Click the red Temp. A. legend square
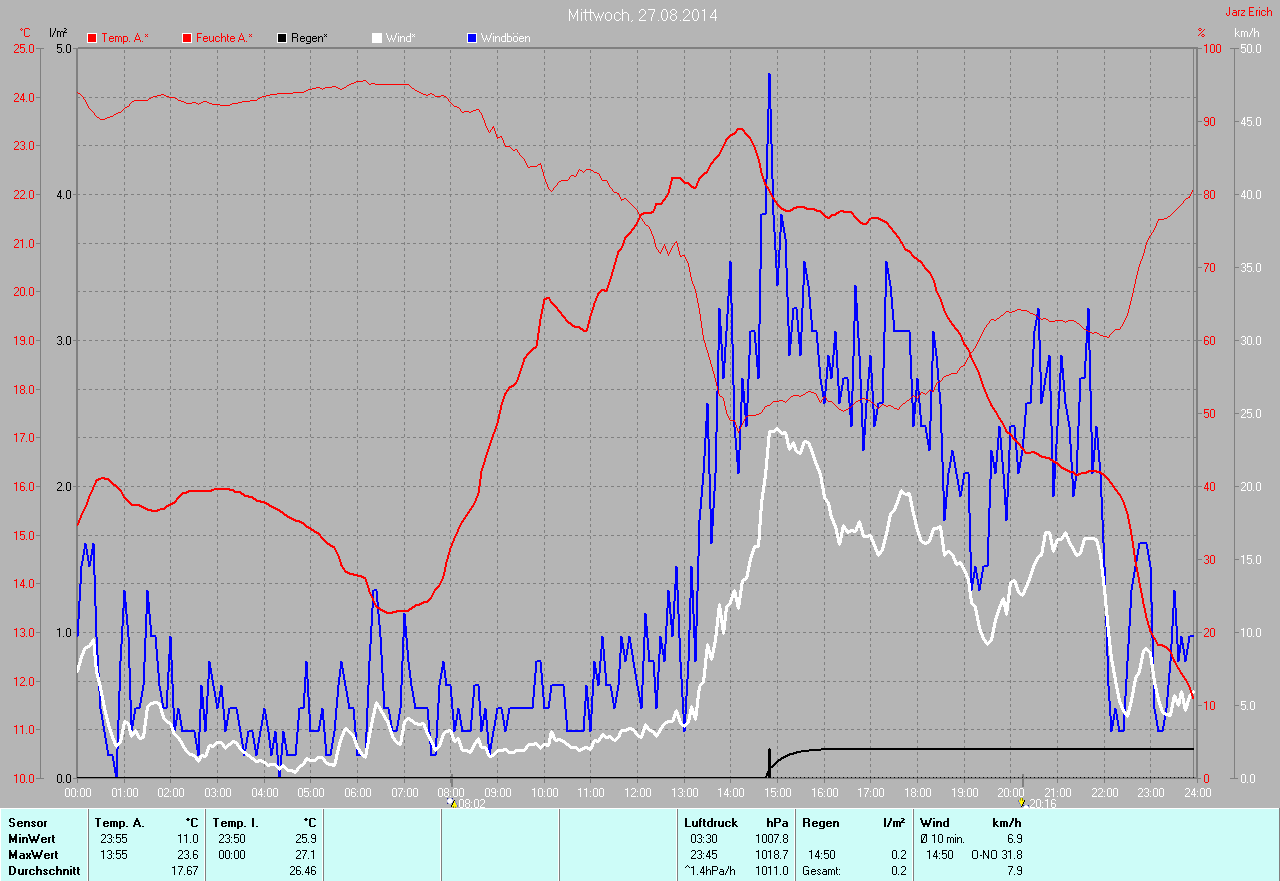 (x=93, y=38)
